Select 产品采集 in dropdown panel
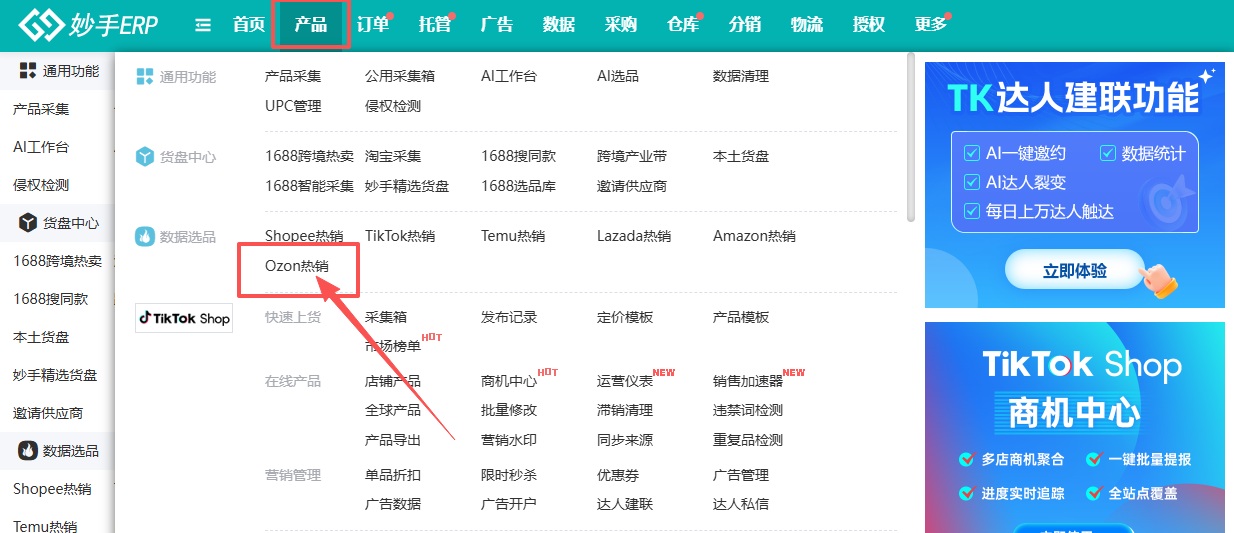The width and height of the screenshot is (1234, 533). pyautogui.click(x=293, y=76)
